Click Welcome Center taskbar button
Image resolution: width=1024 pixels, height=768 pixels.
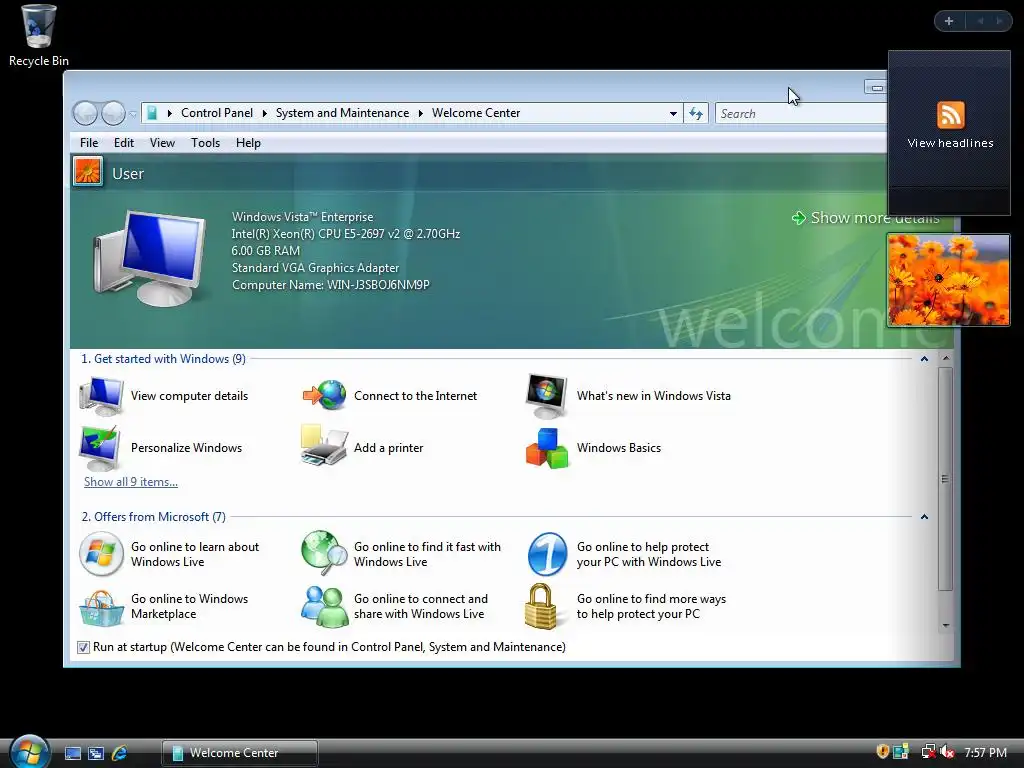click(x=240, y=753)
